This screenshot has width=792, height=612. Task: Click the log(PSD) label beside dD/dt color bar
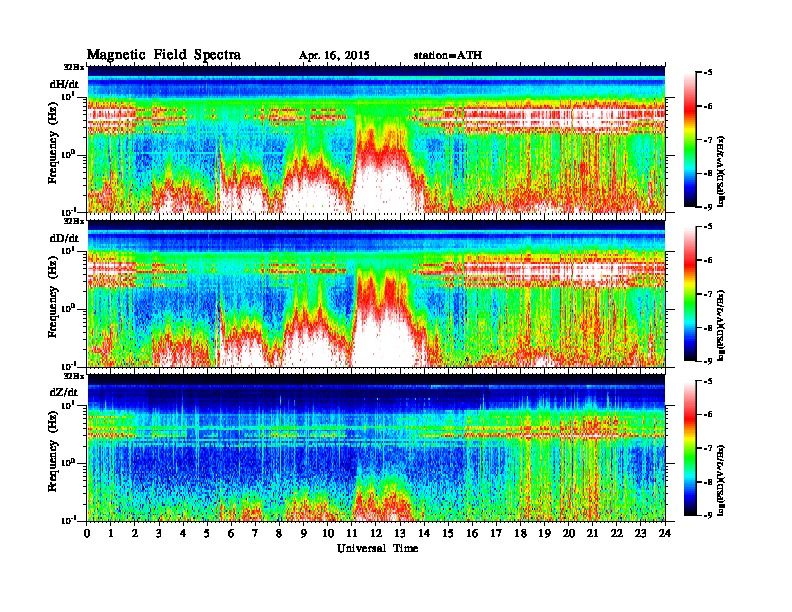click(721, 326)
